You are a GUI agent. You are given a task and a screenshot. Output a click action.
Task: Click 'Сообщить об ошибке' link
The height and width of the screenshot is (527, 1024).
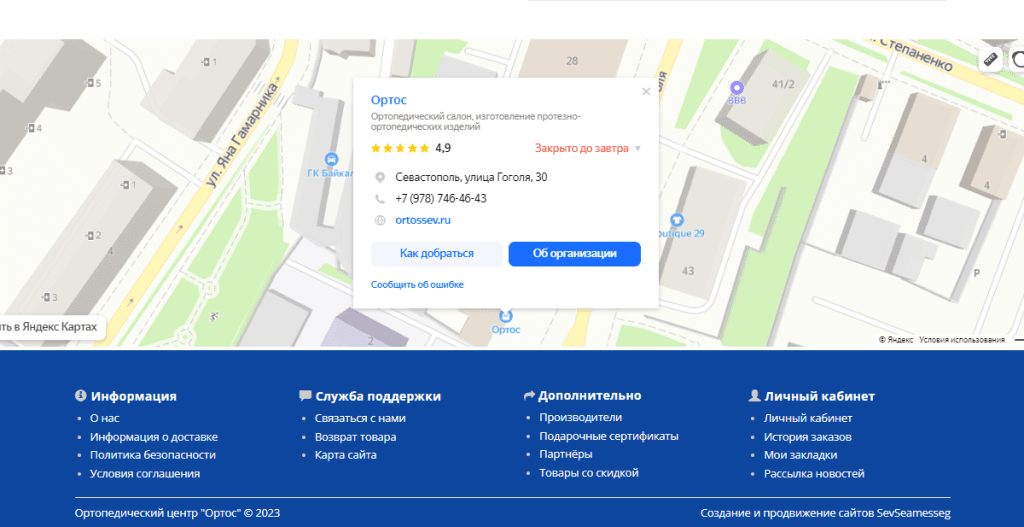point(417,285)
